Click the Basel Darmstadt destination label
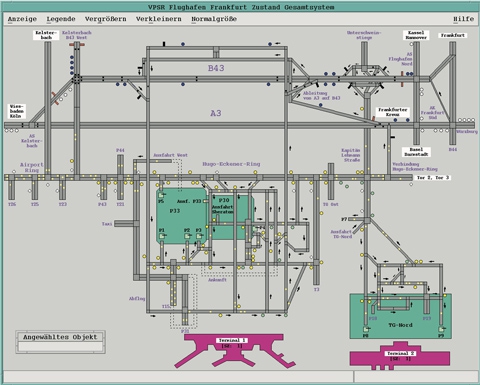This screenshot has width=480, height=385. click(416, 152)
